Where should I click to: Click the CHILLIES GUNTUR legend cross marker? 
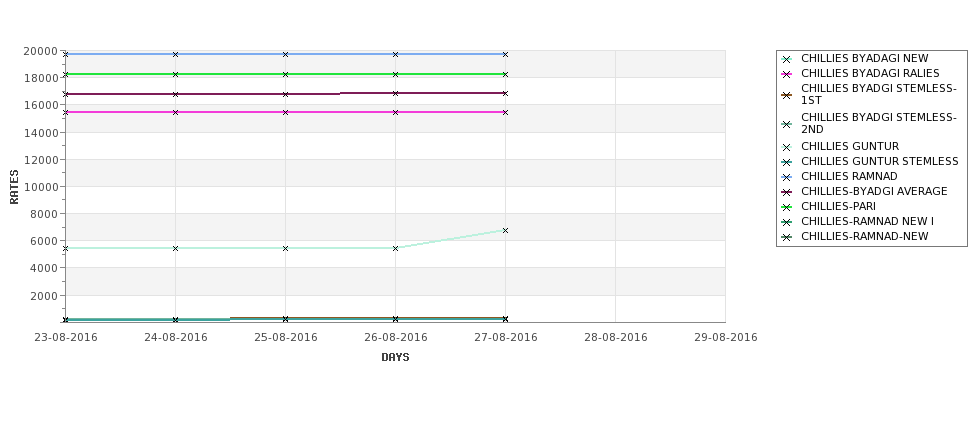787,147
